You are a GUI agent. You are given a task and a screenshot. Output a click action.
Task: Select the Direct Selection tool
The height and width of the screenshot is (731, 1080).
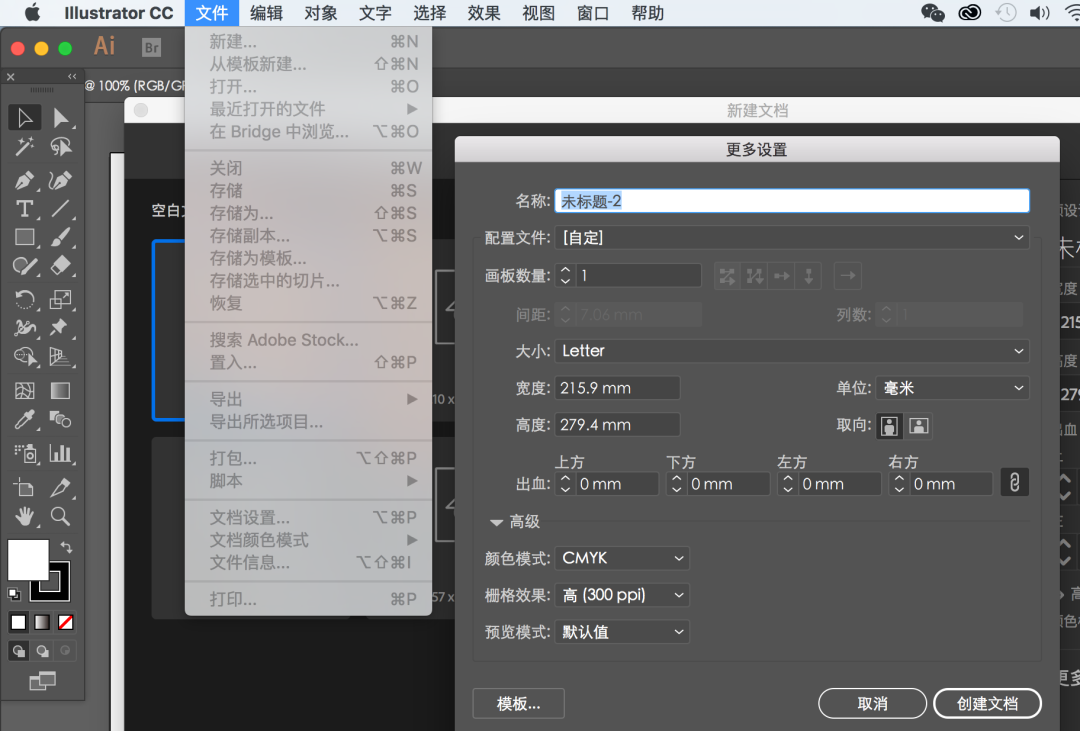pyautogui.click(x=61, y=118)
